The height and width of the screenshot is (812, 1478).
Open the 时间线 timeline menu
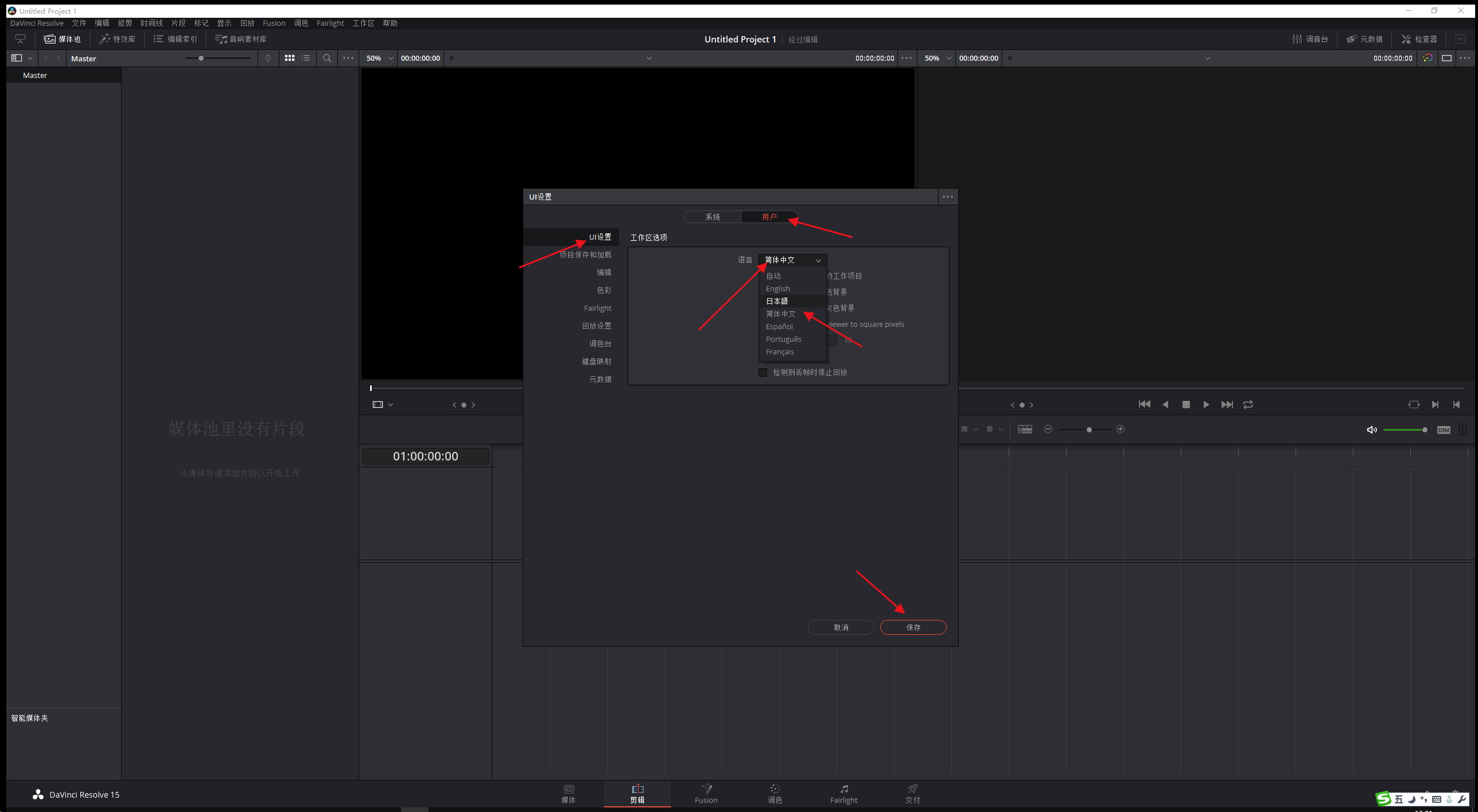click(151, 23)
